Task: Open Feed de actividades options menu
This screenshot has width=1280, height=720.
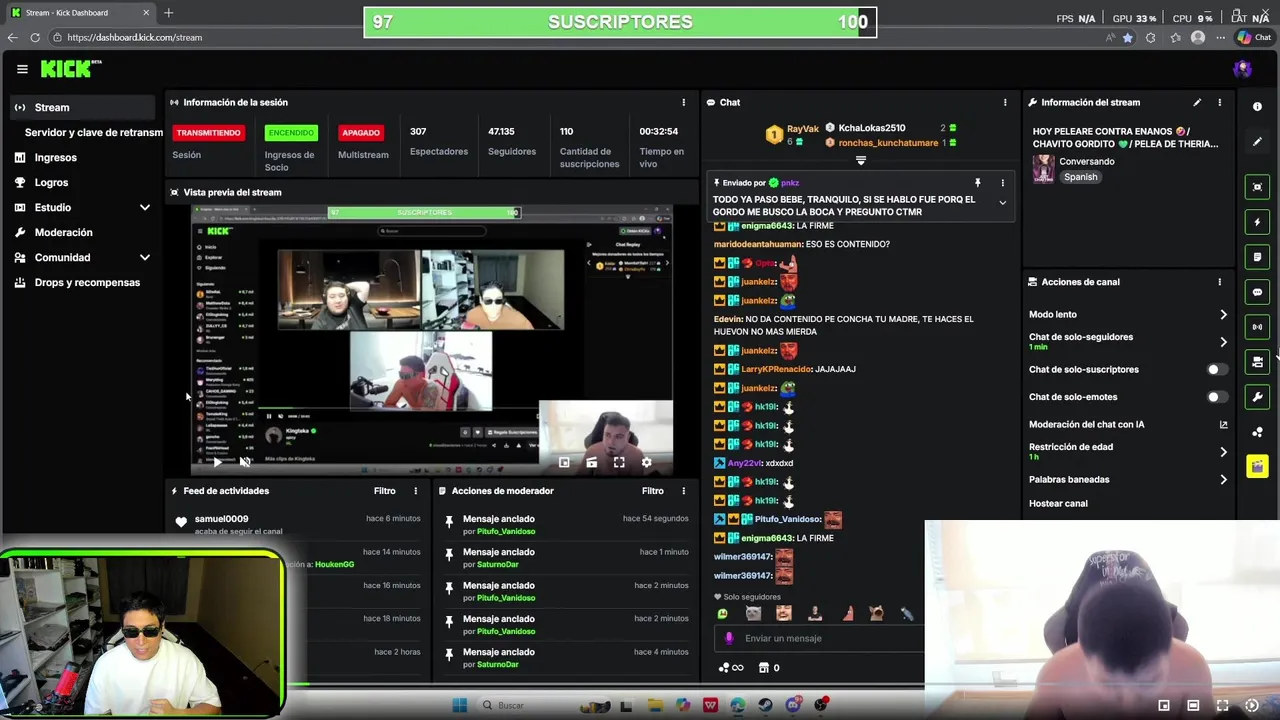Action: 416,491
